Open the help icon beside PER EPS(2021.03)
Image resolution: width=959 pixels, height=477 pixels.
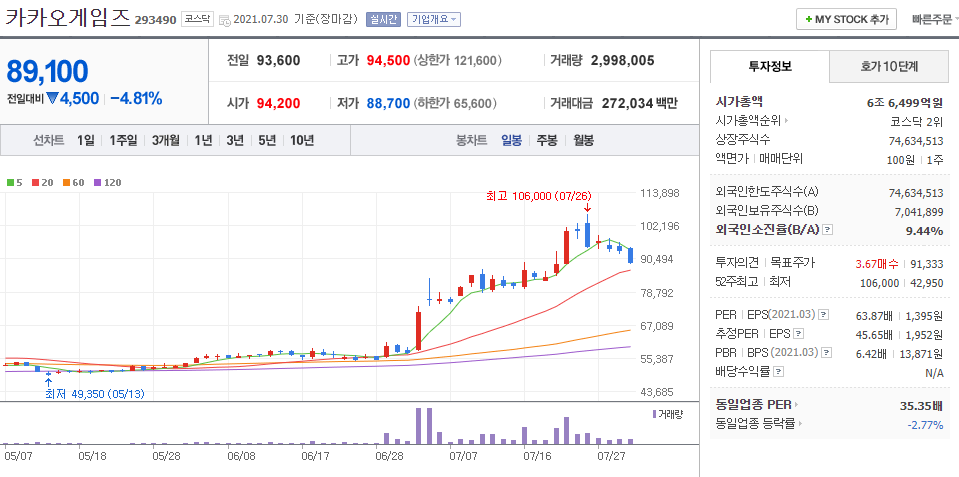click(x=824, y=315)
